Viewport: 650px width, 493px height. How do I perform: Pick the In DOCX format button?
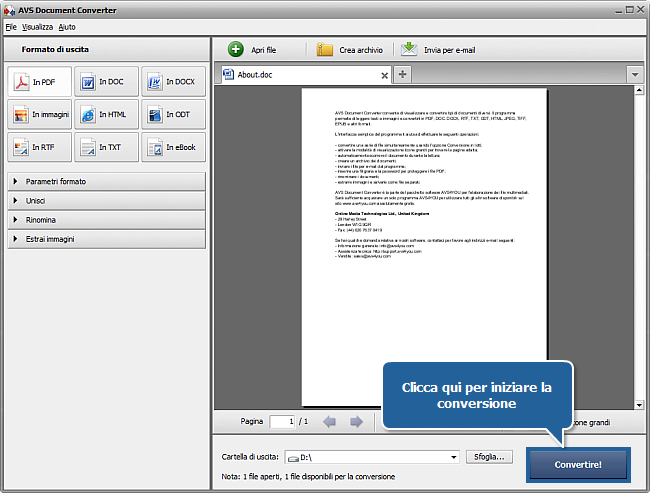click(x=173, y=81)
